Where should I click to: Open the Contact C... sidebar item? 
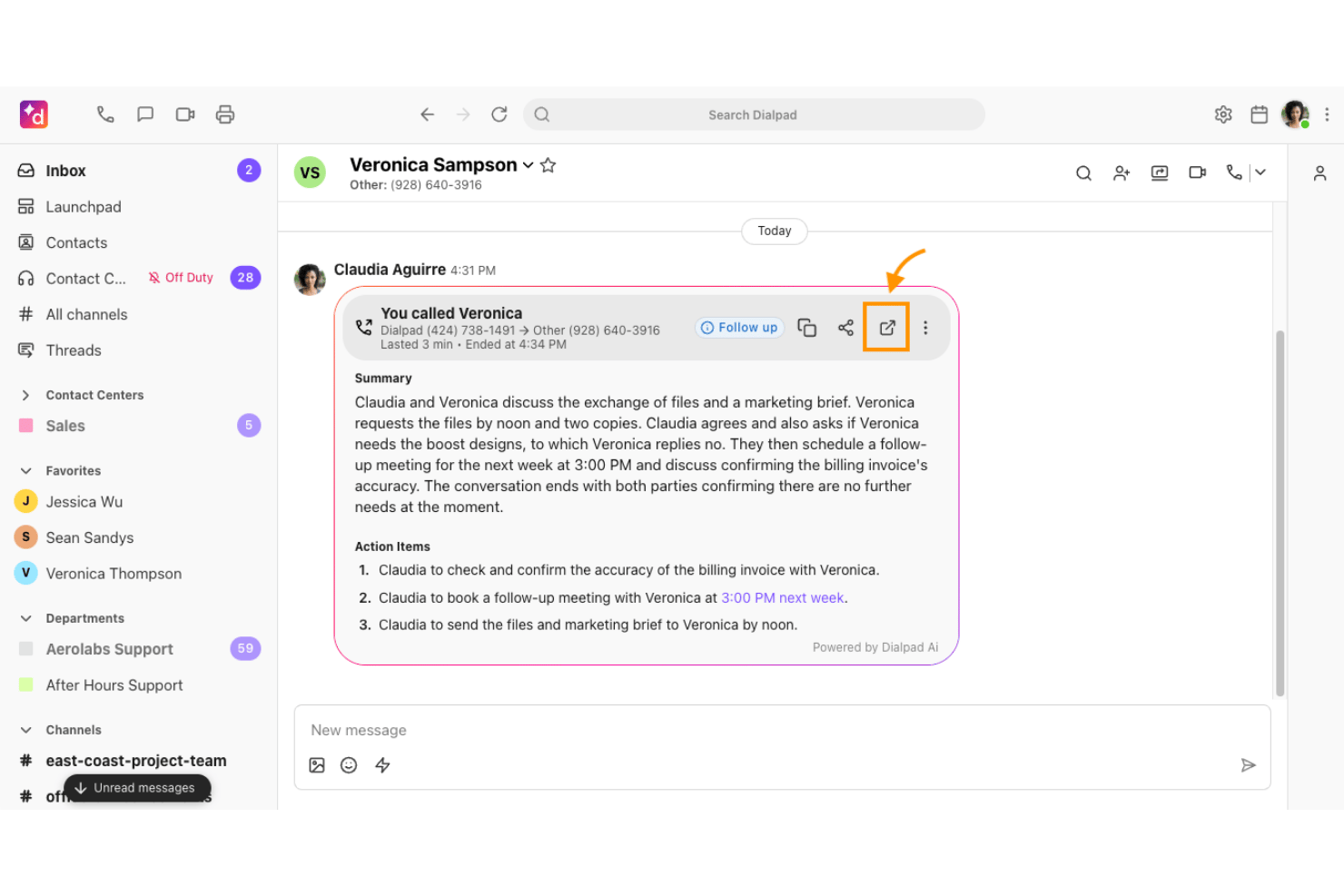click(85, 279)
